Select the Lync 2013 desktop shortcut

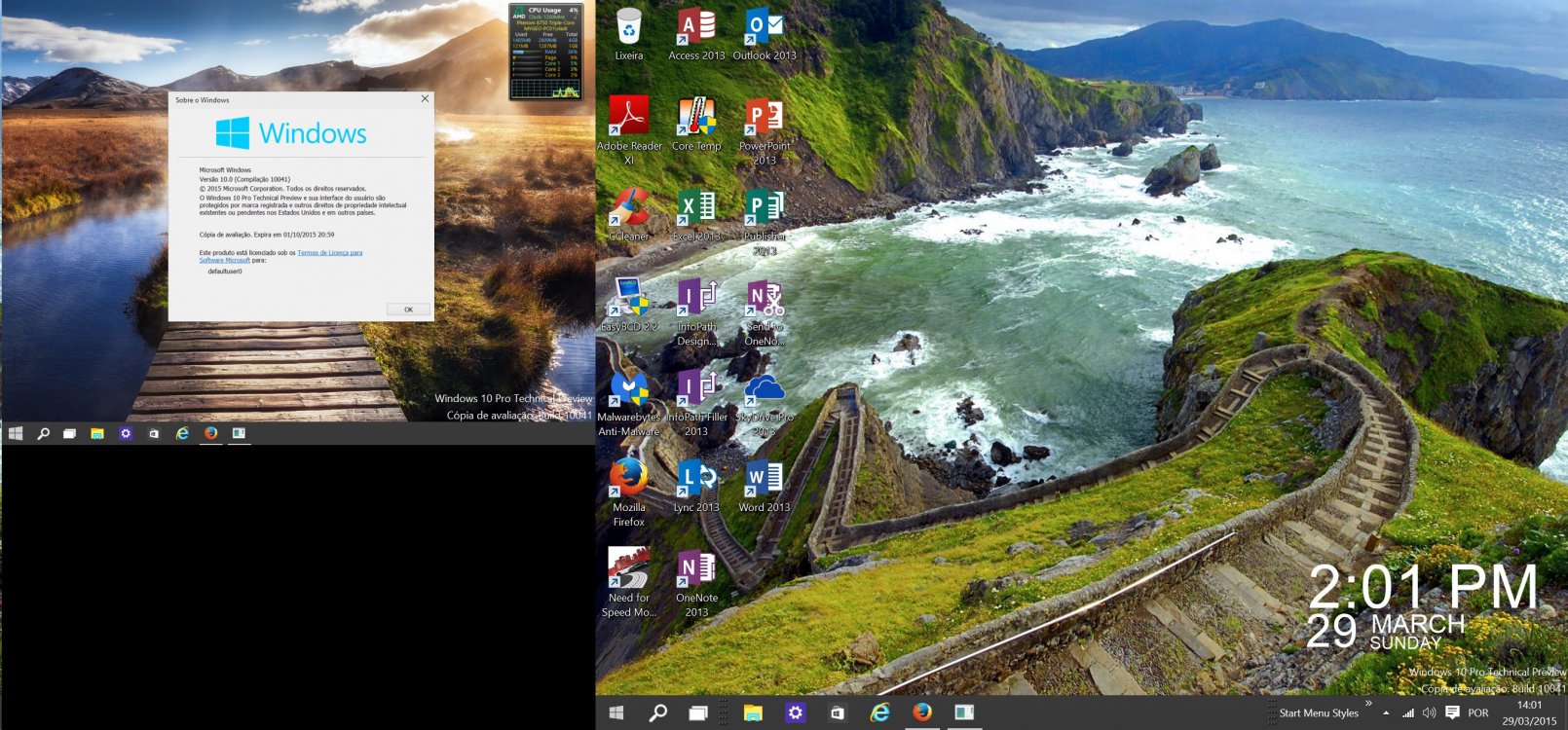pos(696,487)
